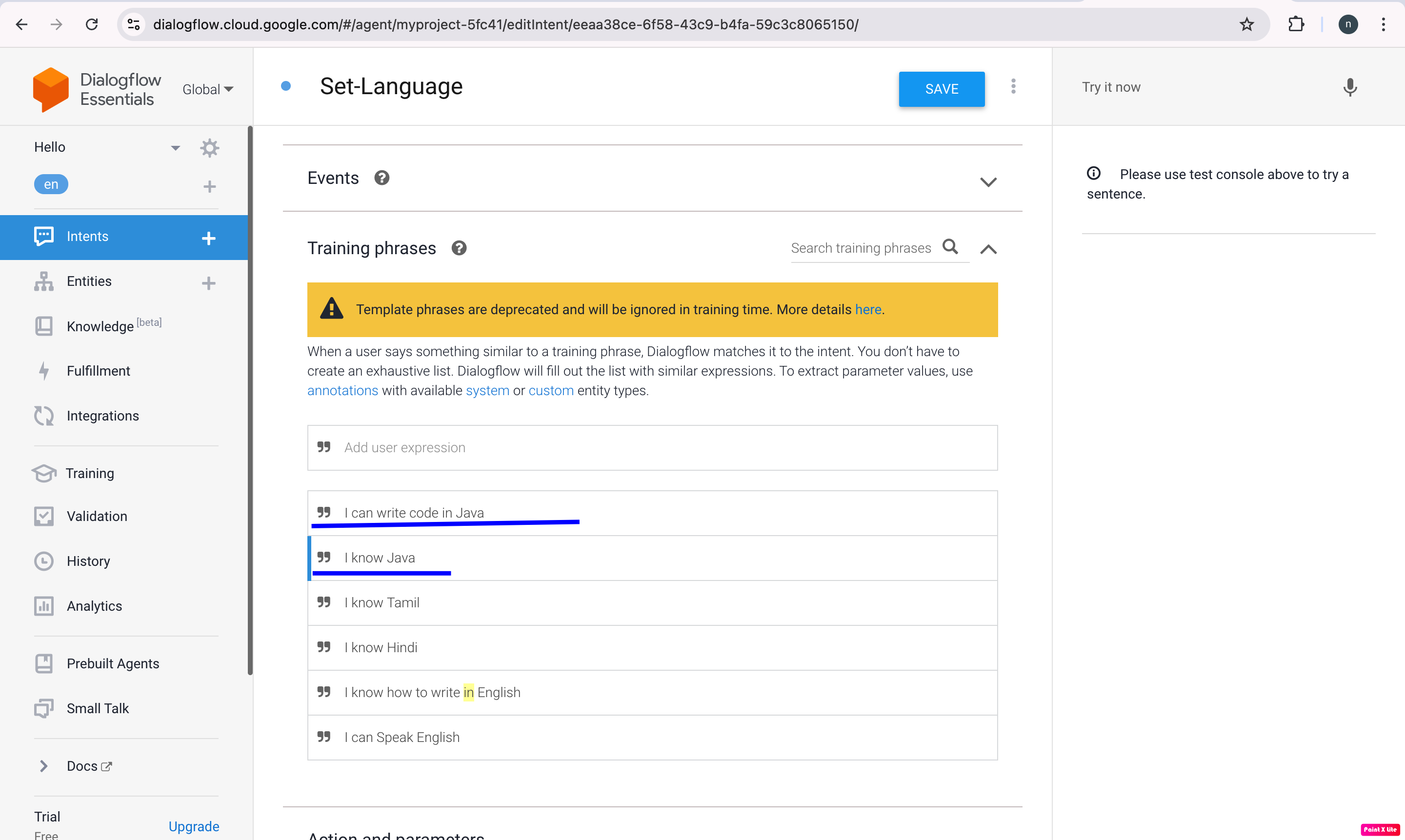
Task: Select the Entities icon in sidebar
Action: point(43,281)
